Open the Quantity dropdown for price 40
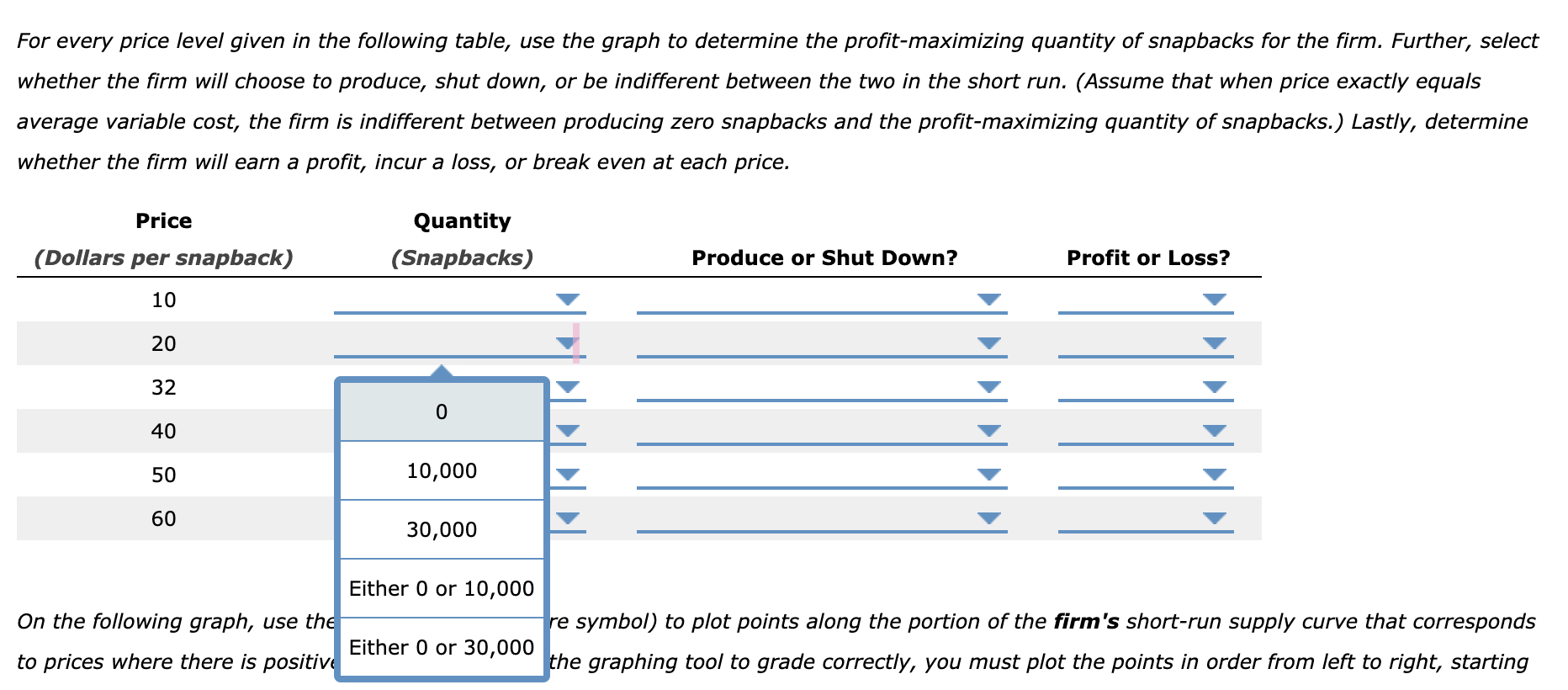1568x690 pixels. pos(568,431)
